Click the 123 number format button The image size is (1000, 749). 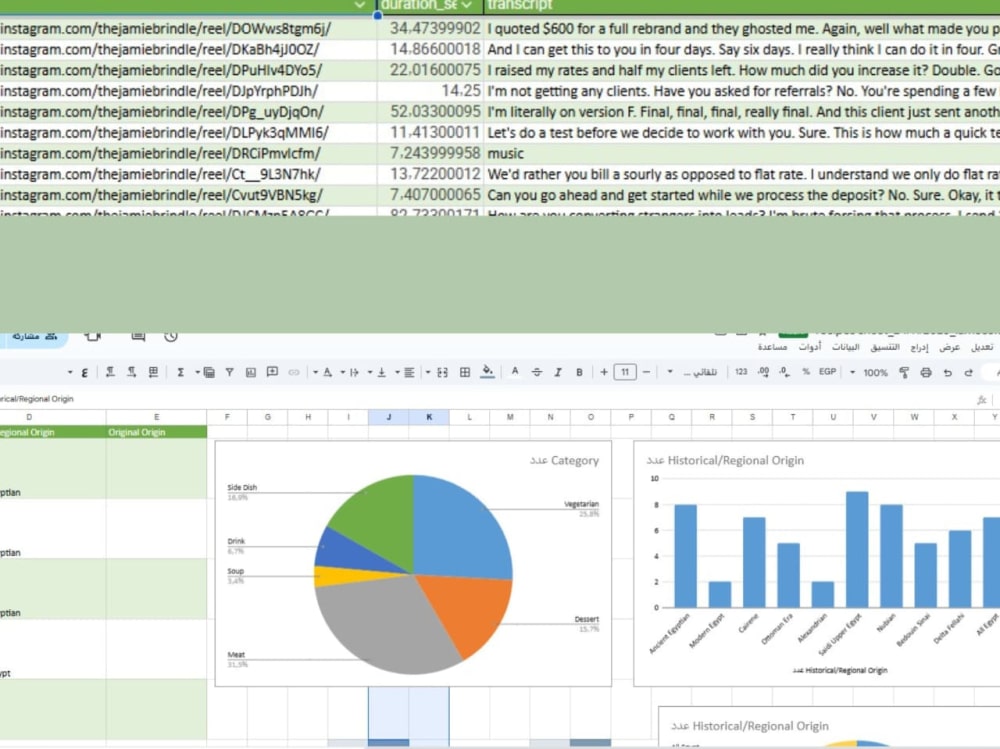(x=741, y=371)
